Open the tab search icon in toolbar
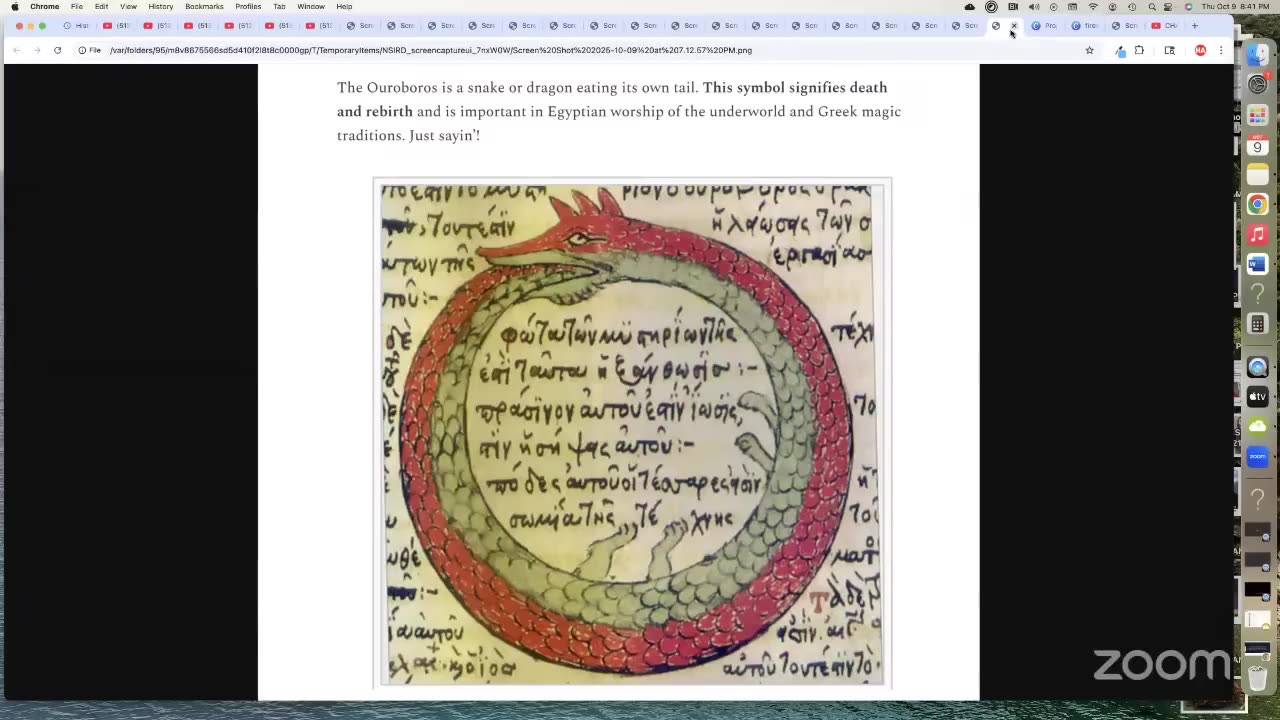The width and height of the screenshot is (1280, 720). pos(1169,50)
